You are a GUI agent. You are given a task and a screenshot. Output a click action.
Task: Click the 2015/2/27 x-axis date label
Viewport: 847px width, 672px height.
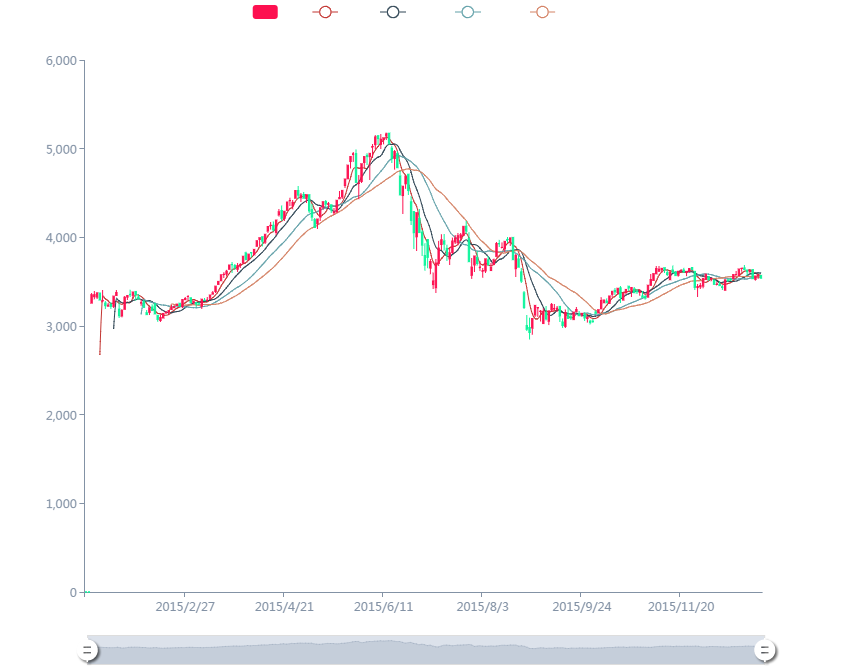[185, 607]
